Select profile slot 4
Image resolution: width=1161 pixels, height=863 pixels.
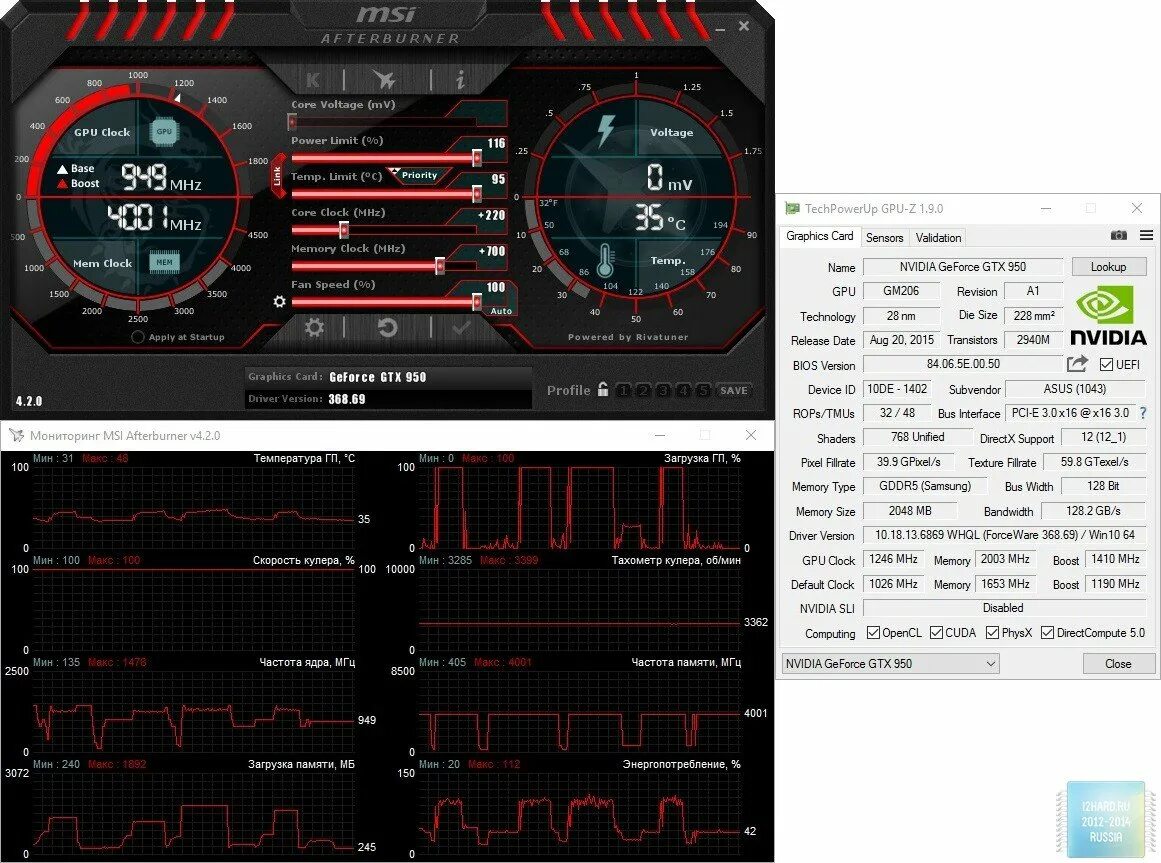683,390
